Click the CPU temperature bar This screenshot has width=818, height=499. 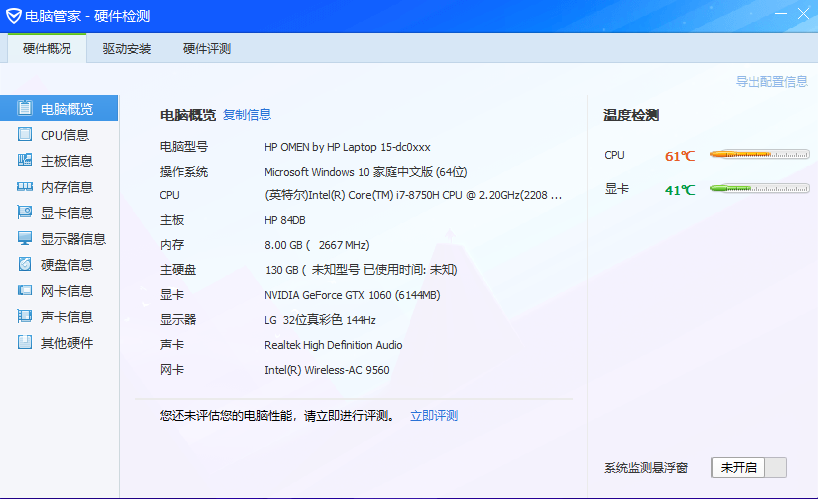pos(759,155)
